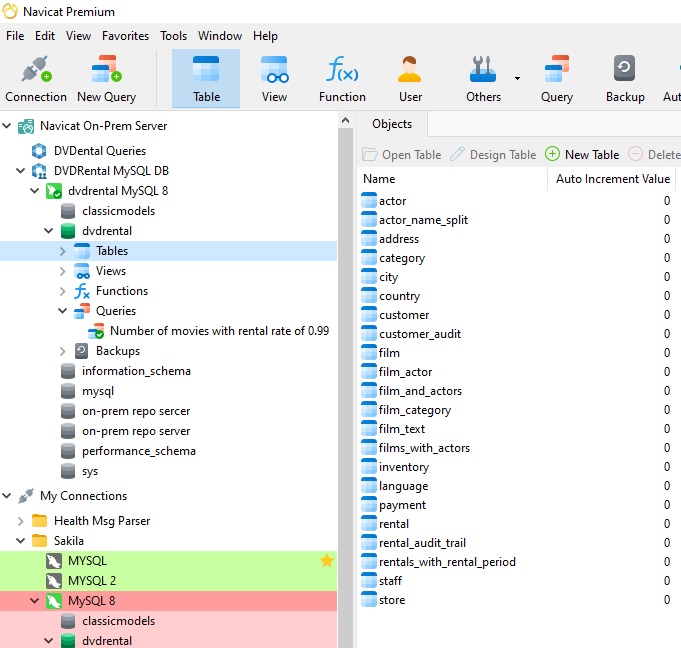Image resolution: width=681 pixels, height=648 pixels.
Task: Collapse the Sakila folder
Action: (20, 541)
